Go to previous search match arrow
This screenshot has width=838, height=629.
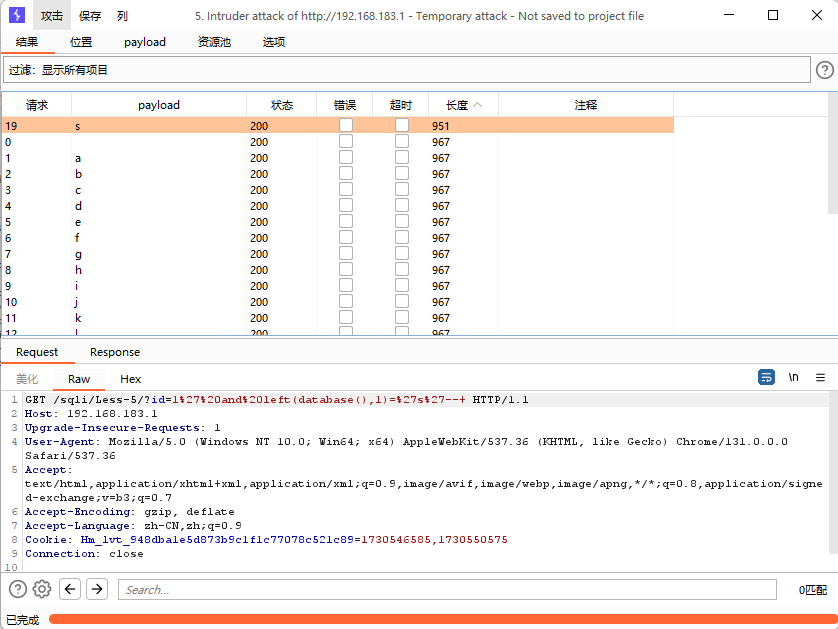[x=69, y=589]
